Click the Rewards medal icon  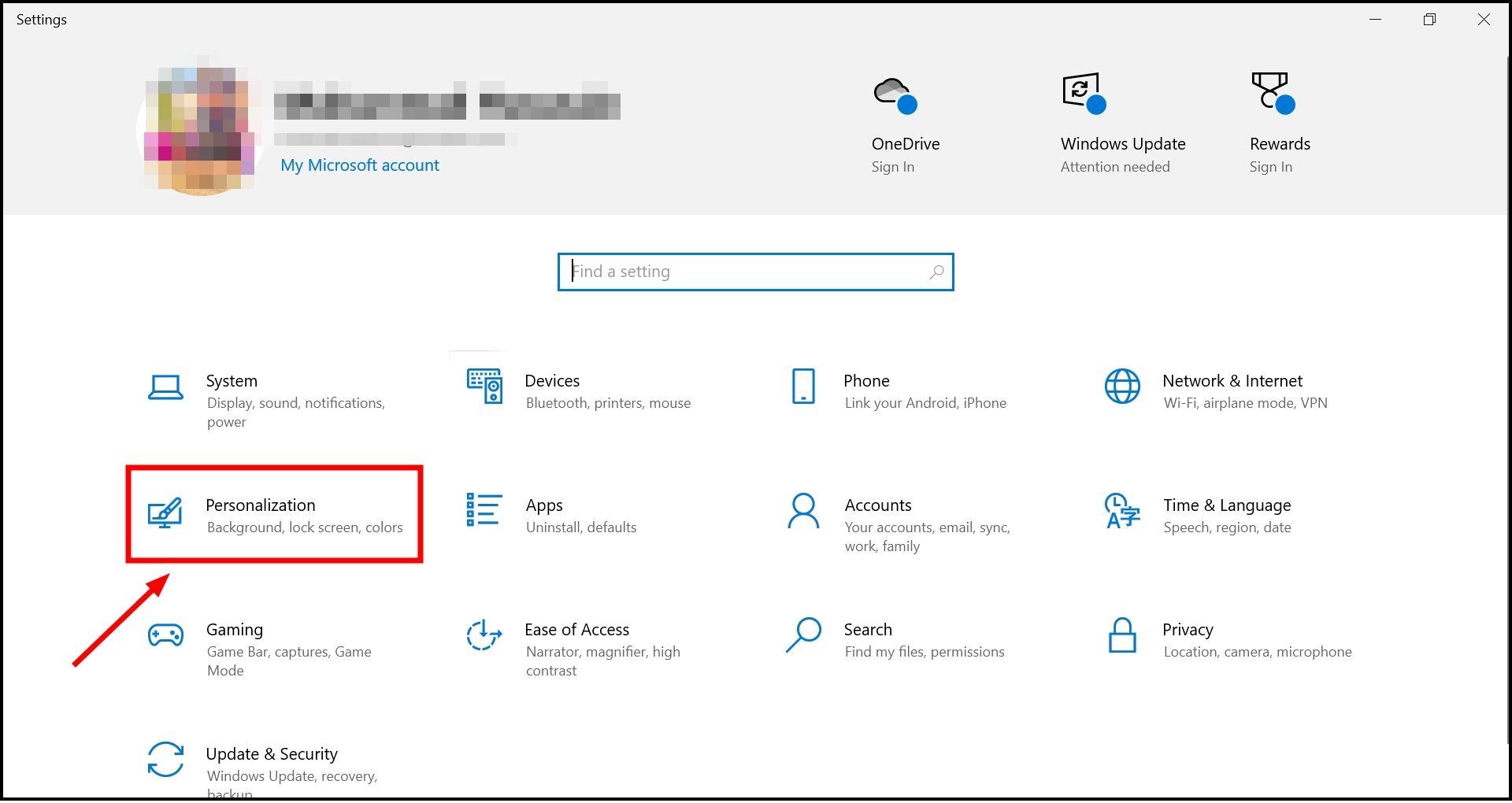(x=1273, y=93)
